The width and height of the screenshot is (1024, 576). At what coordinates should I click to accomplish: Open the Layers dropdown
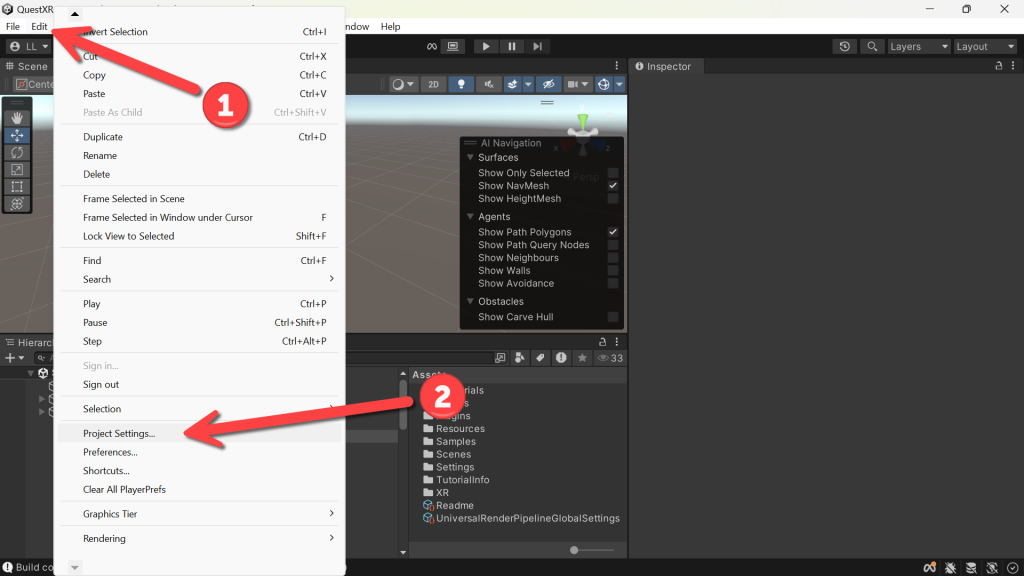click(x=918, y=46)
